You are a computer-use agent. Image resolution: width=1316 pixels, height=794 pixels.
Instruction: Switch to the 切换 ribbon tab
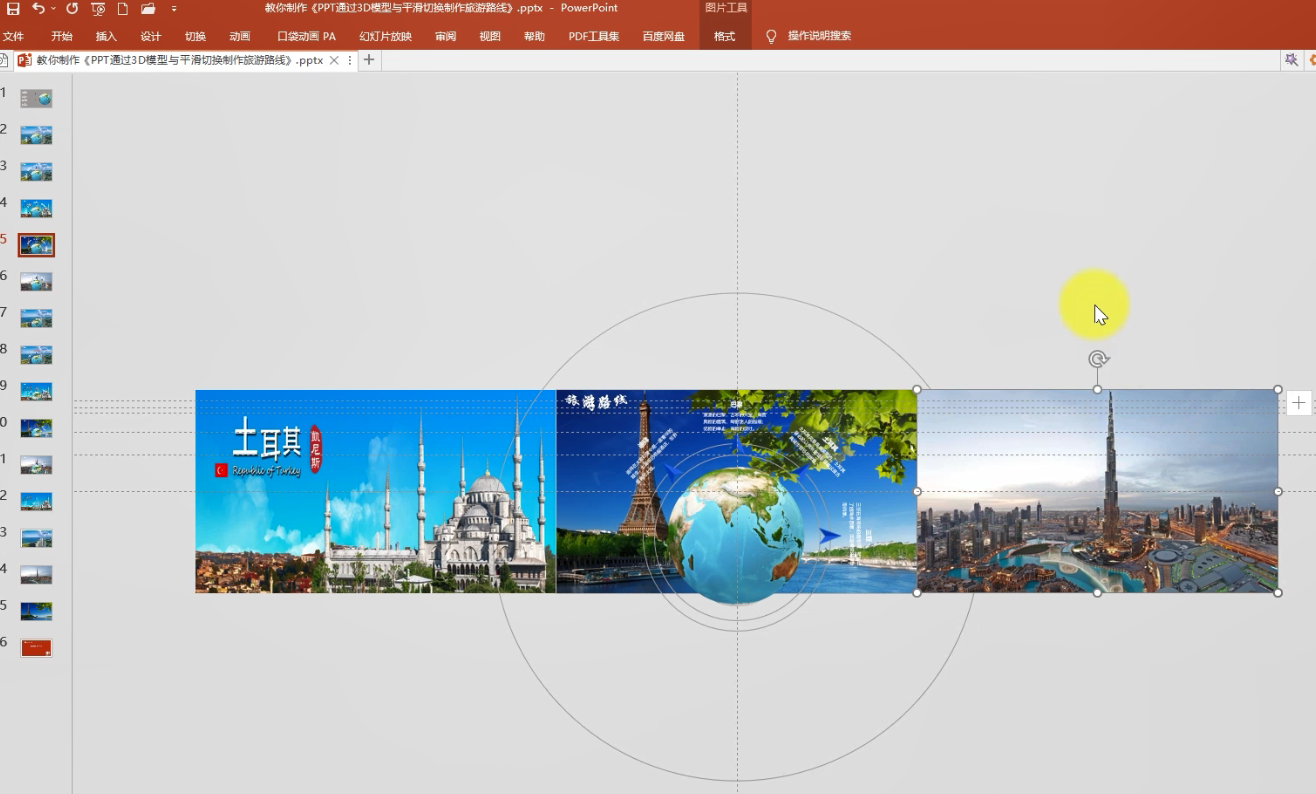click(x=195, y=36)
